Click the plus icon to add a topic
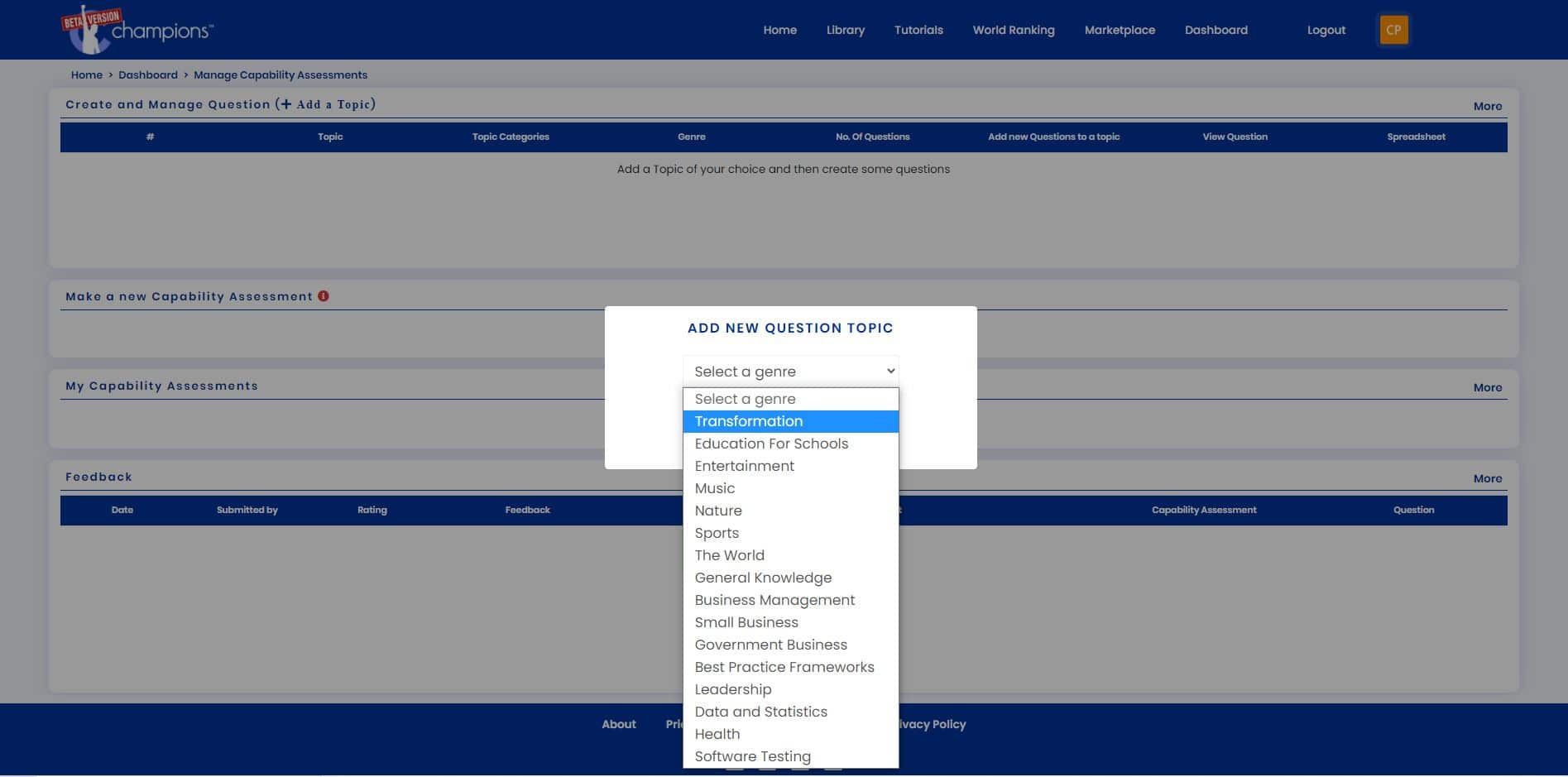 point(286,104)
